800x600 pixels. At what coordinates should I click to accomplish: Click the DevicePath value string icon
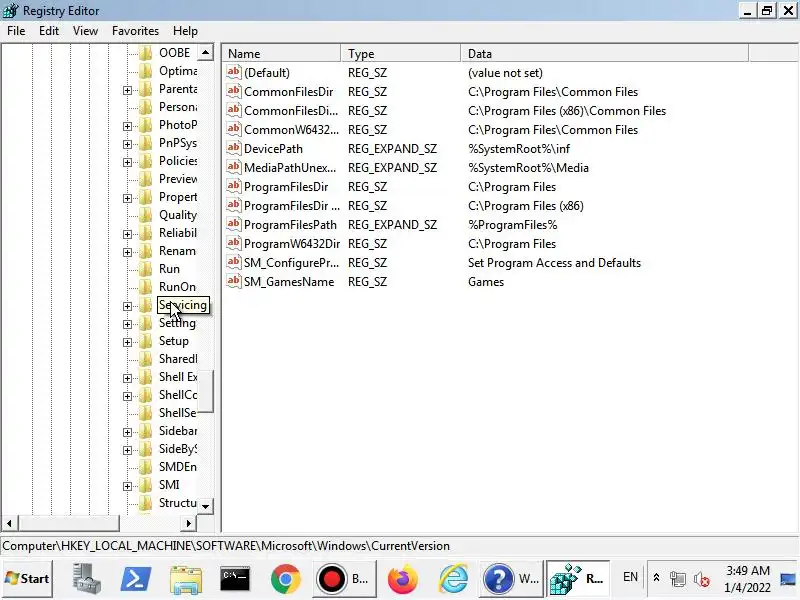click(x=234, y=148)
